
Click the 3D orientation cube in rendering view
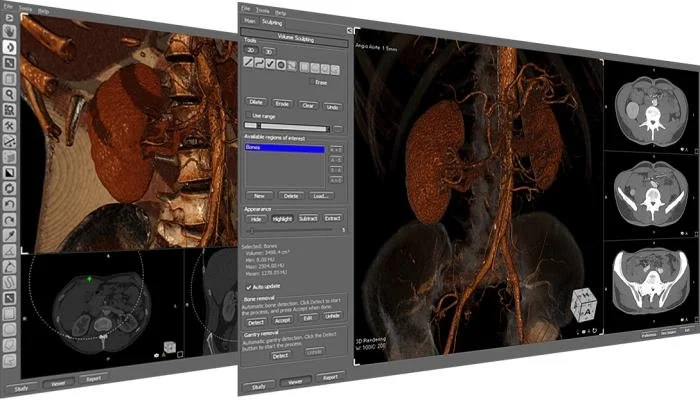[584, 305]
